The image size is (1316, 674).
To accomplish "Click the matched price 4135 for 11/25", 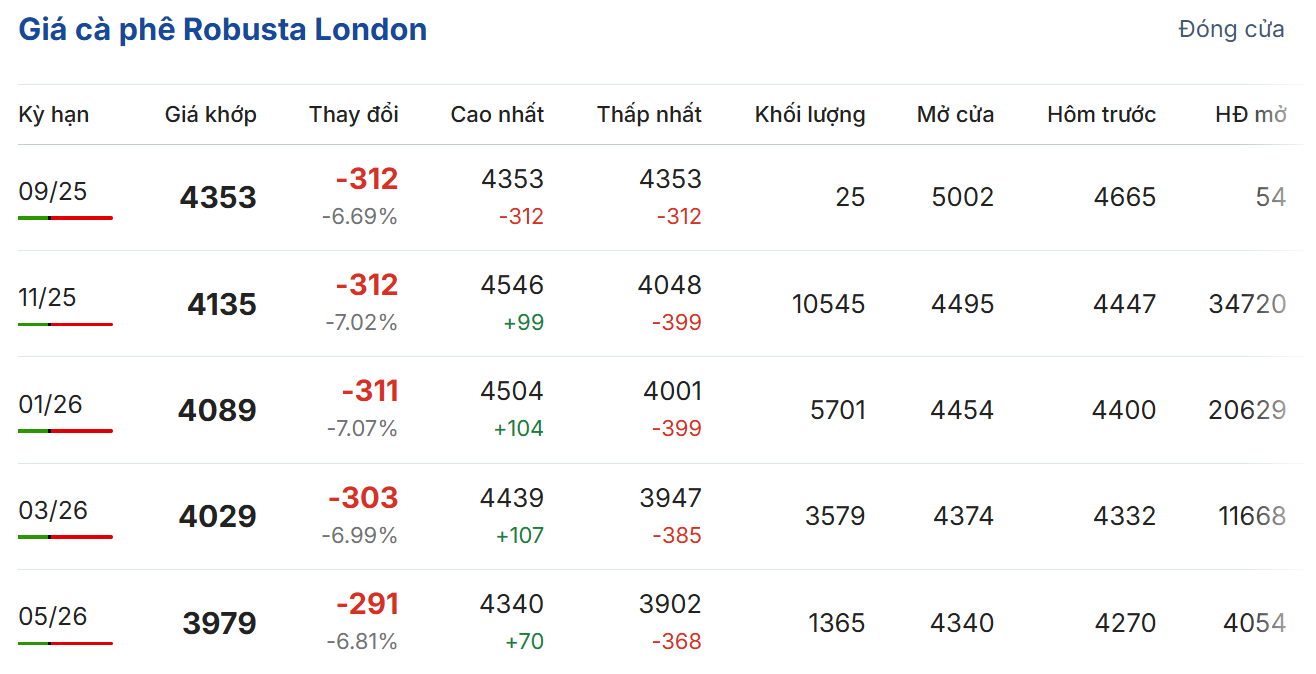I will click(222, 304).
